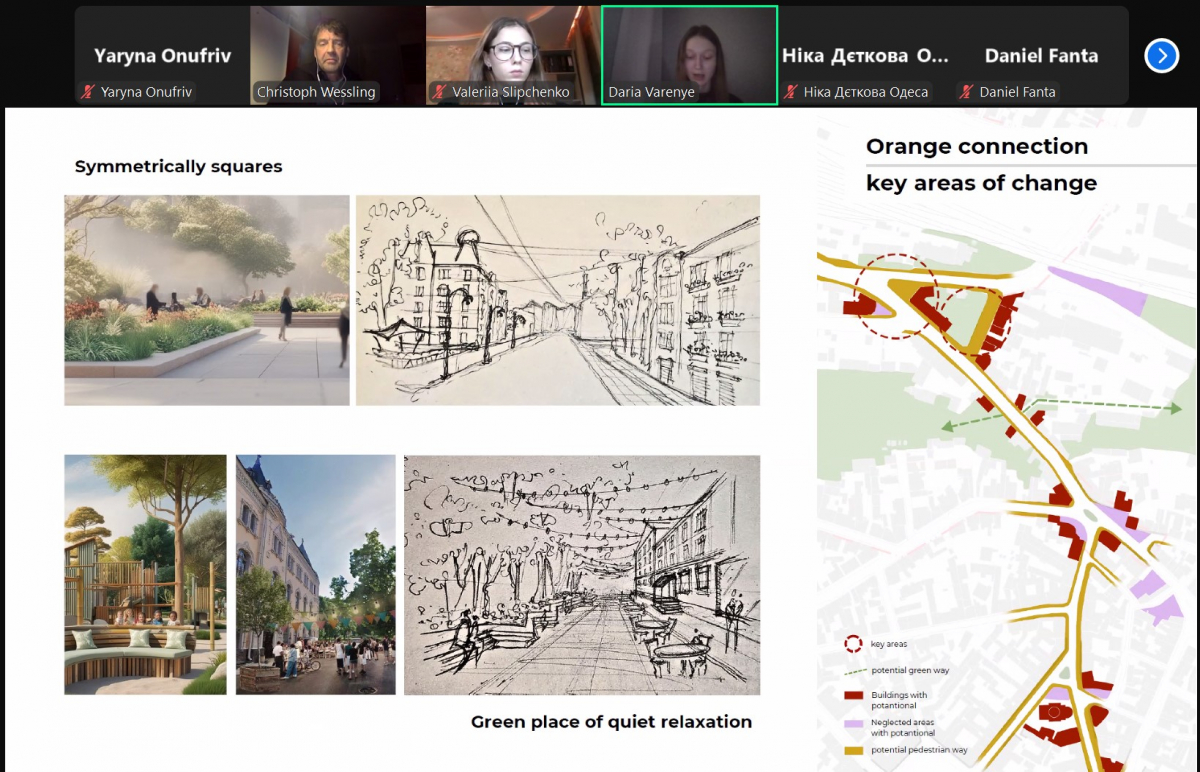The width and height of the screenshot is (1200, 772).
Task: Click the dark red Buildings legend swatch
Action: pos(854,696)
